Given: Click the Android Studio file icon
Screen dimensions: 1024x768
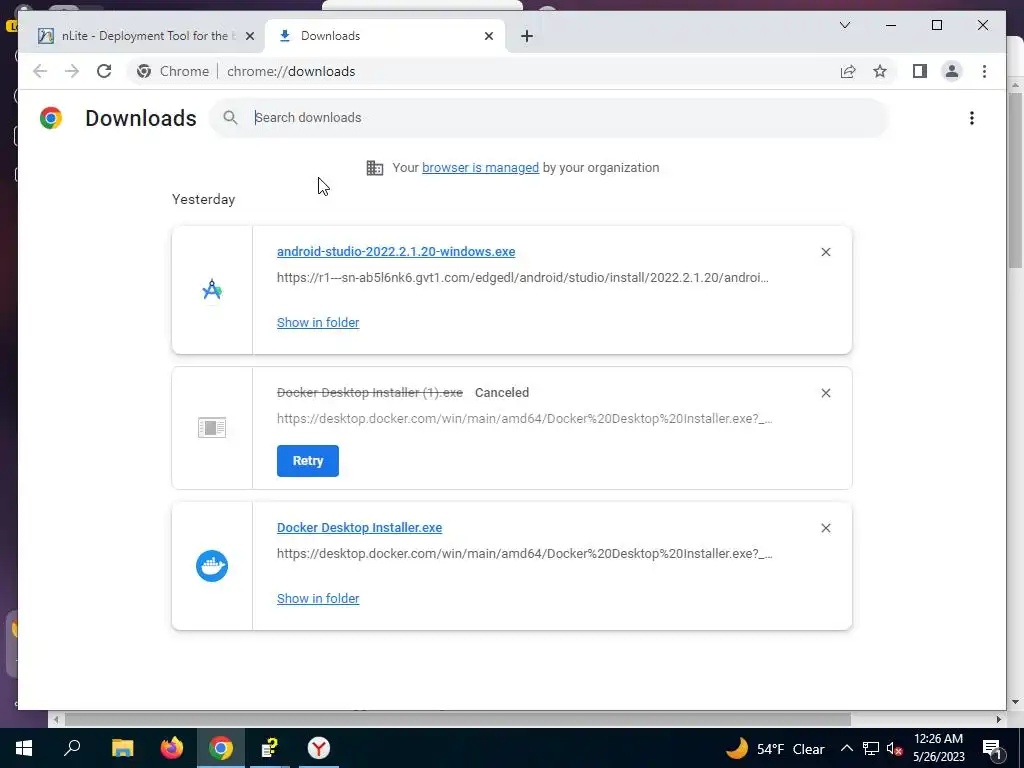Looking at the screenshot, I should pyautogui.click(x=212, y=290).
